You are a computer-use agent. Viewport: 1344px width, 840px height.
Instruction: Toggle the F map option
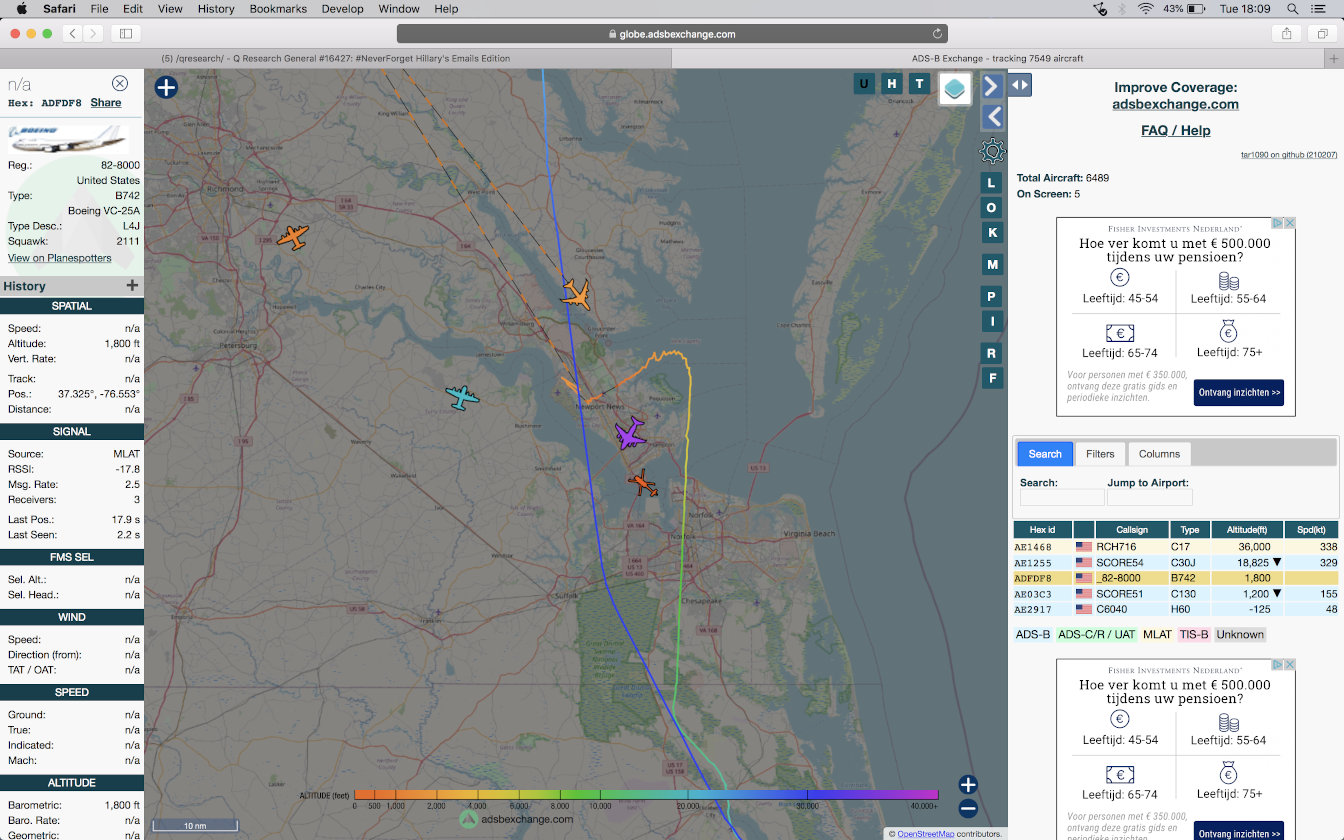(x=992, y=378)
